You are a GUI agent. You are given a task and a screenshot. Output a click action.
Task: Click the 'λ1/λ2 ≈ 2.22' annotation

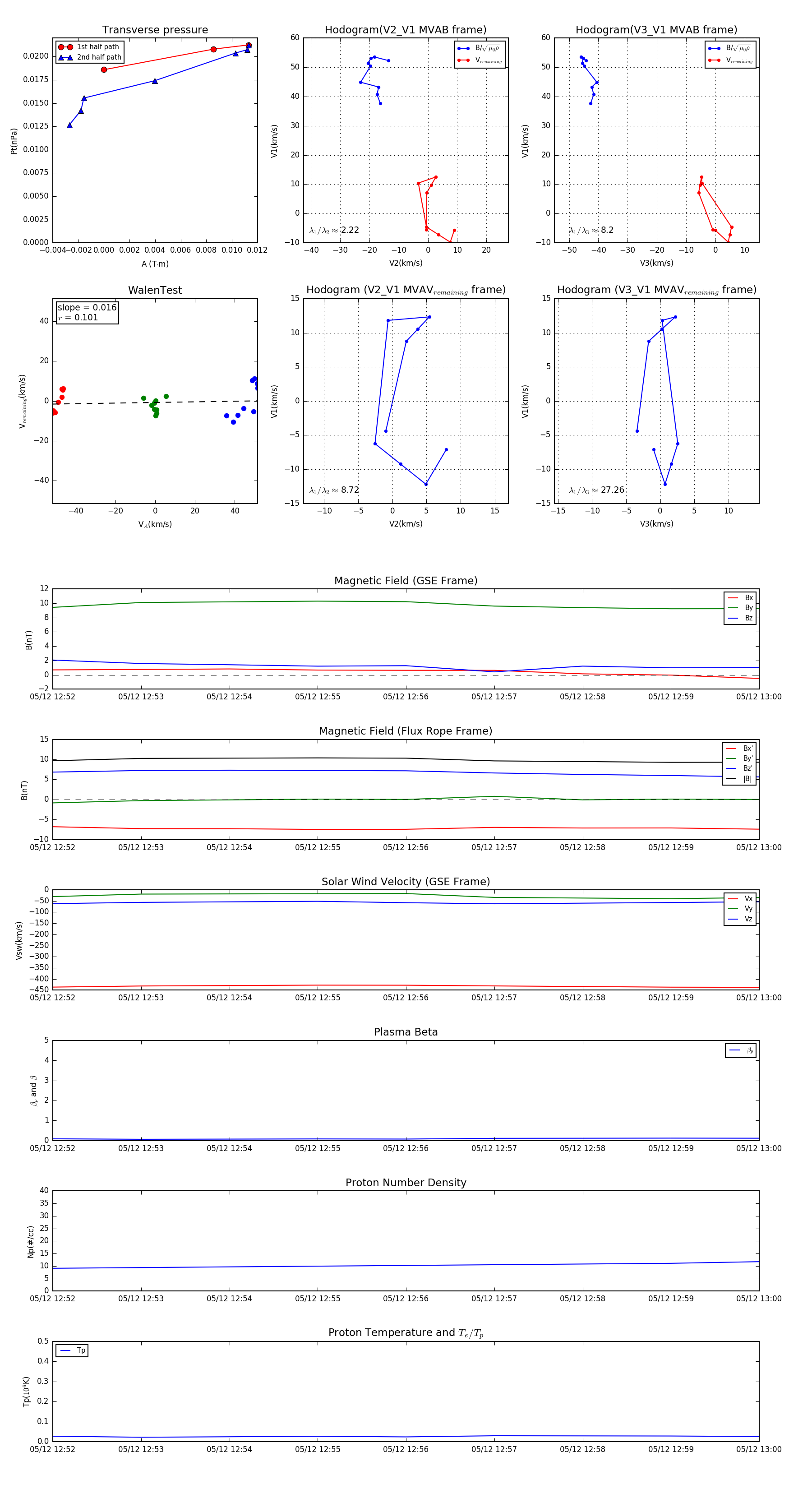click(334, 230)
